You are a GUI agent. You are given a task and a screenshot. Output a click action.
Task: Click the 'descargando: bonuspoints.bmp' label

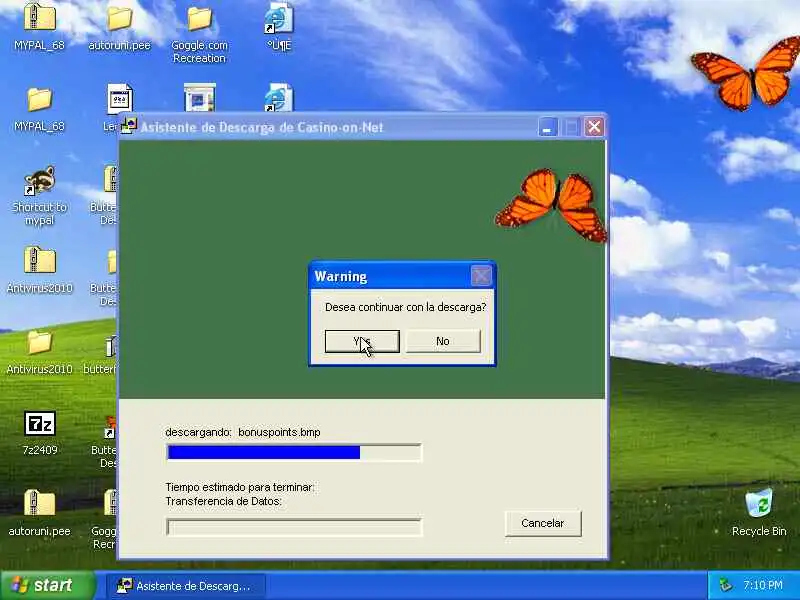point(243,432)
